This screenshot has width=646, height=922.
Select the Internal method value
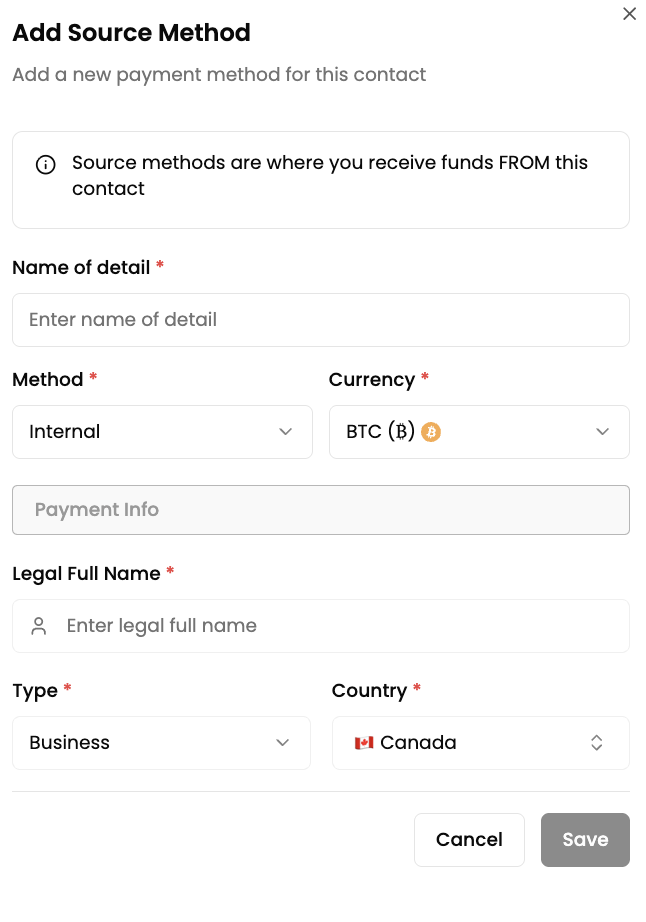pos(65,432)
